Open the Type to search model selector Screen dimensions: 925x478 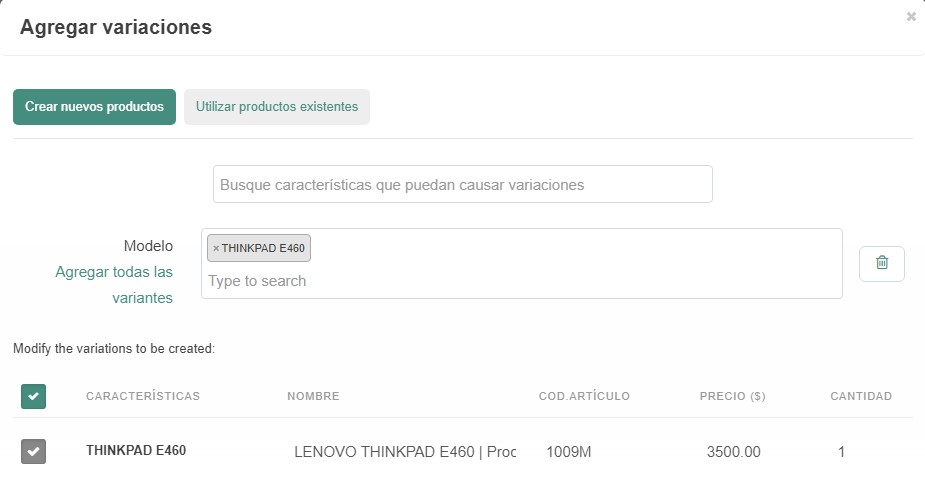click(520, 281)
